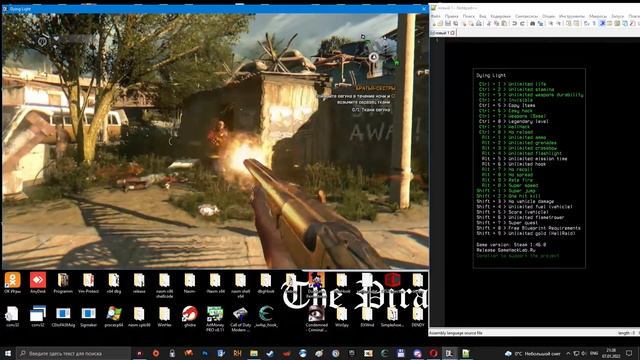Select the 'новый 1' document tab in Notepad++
Viewport: 640px width, 360px height.
point(442,32)
